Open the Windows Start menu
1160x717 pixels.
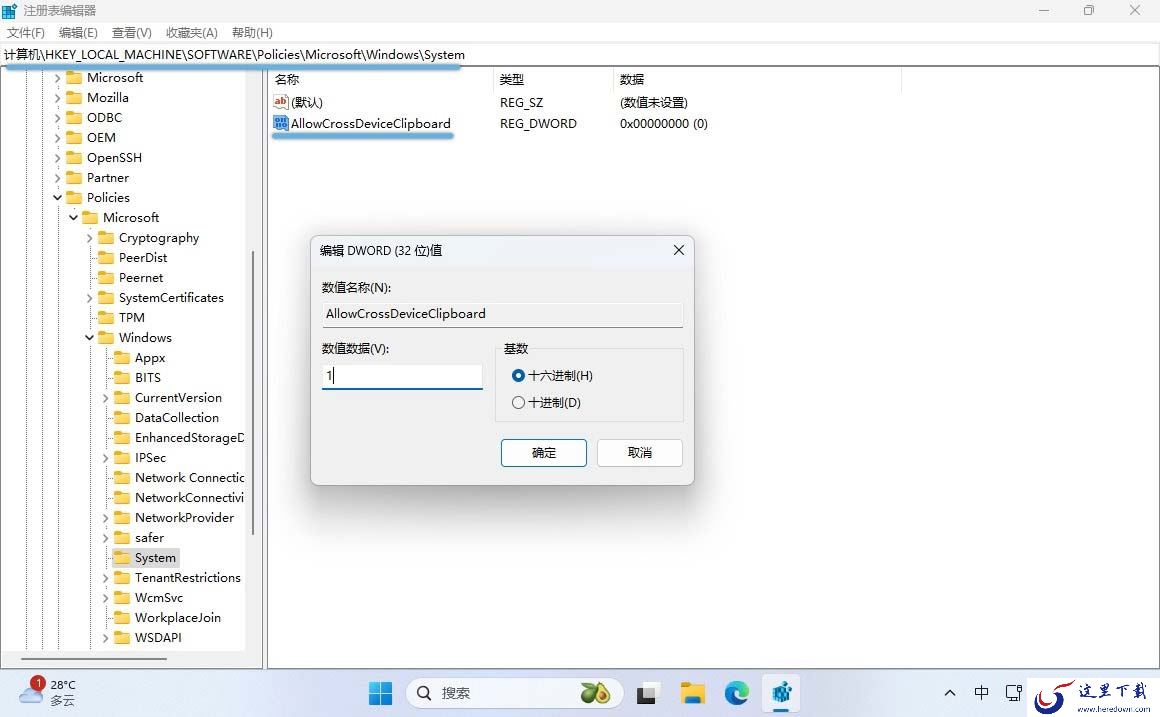pos(380,693)
